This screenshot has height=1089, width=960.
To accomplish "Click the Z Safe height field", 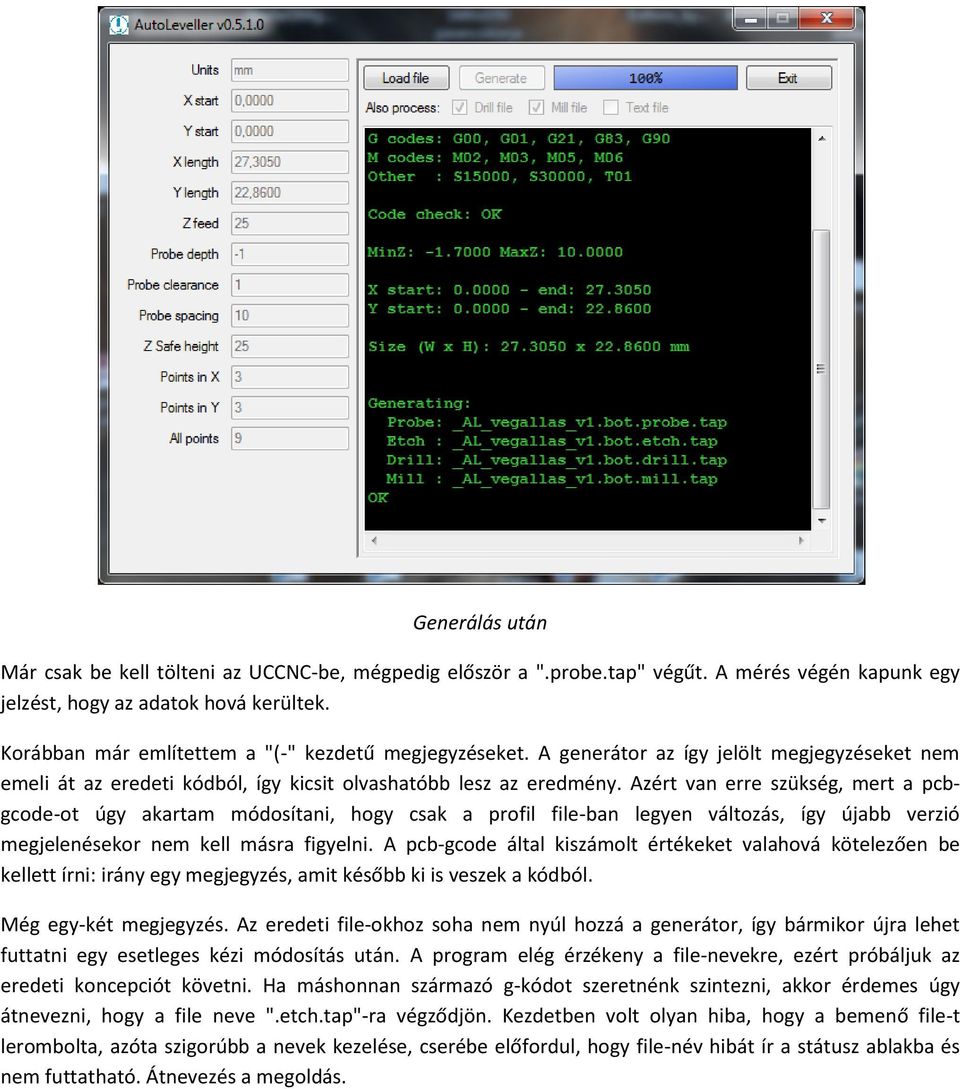I will click(x=290, y=346).
